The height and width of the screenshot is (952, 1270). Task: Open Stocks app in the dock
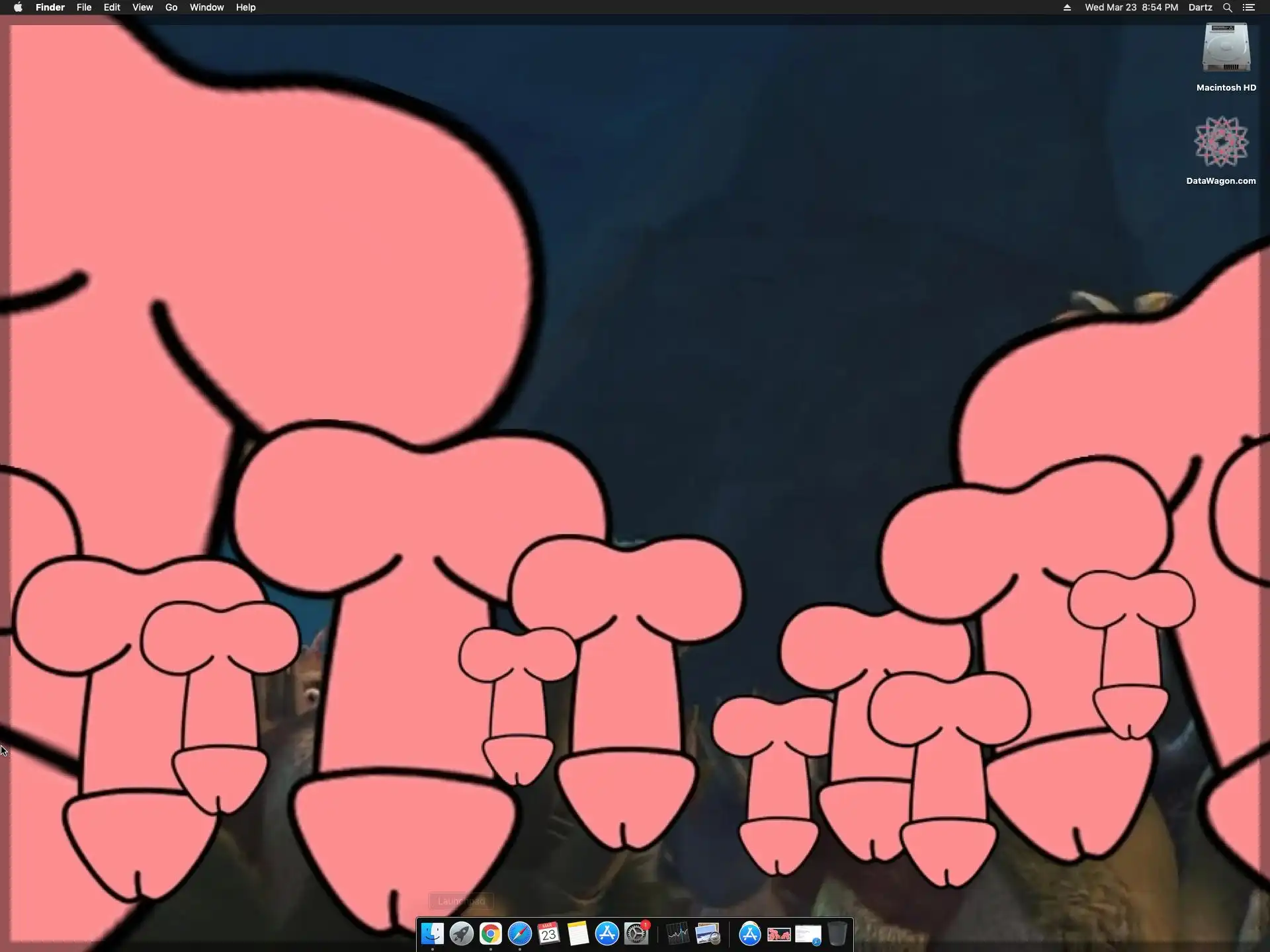[678, 933]
